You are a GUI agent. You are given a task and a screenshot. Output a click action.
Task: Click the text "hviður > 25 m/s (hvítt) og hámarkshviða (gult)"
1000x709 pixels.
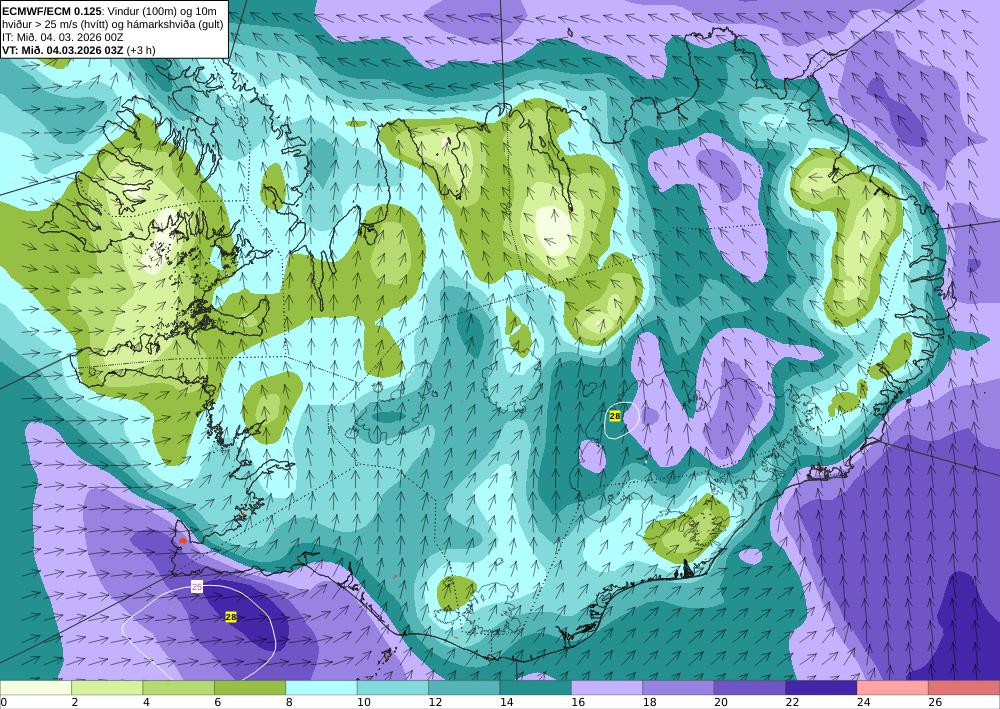click(112, 24)
